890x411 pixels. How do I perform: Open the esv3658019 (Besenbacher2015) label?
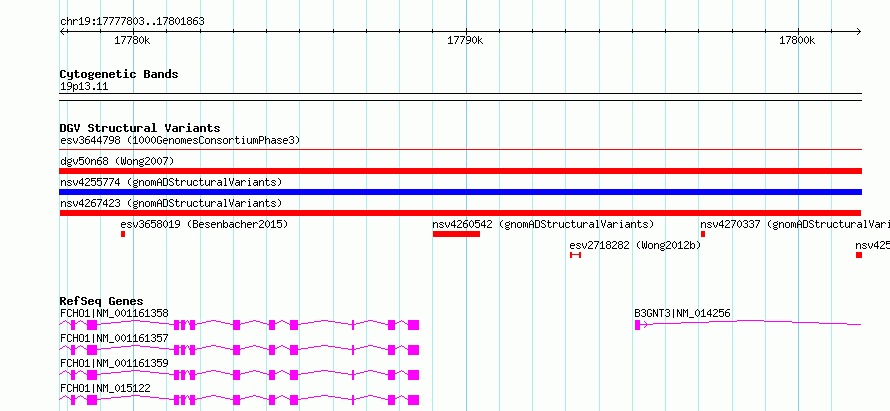(204, 224)
